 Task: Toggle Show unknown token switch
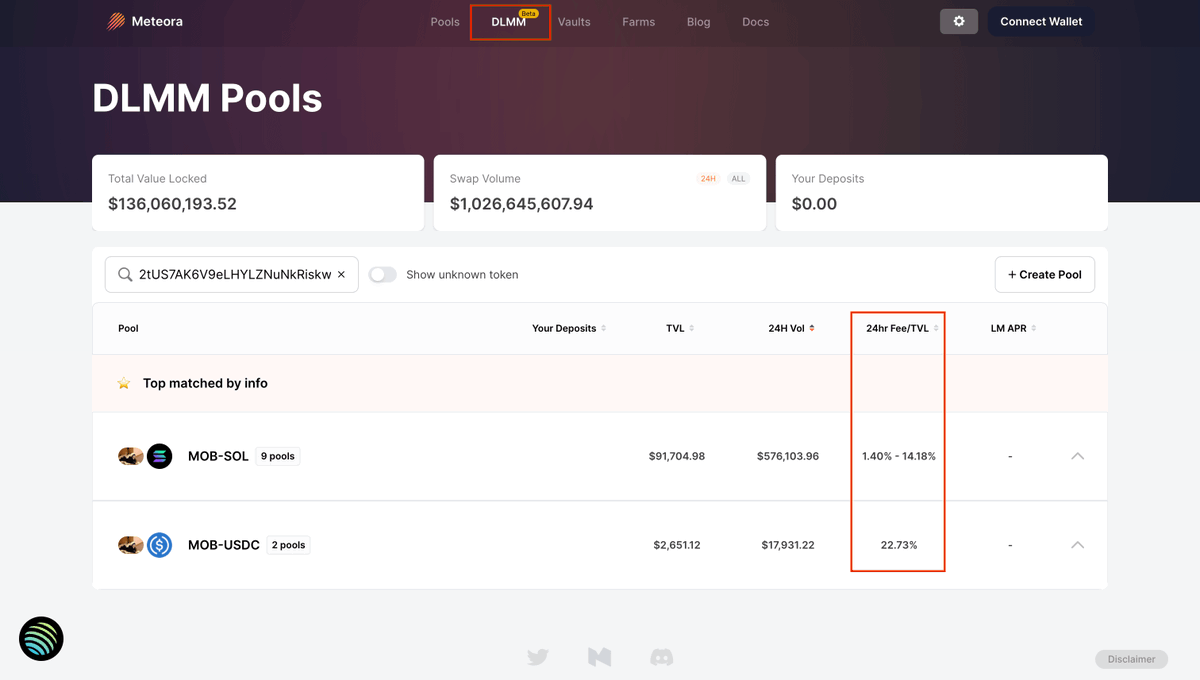[x=383, y=274]
